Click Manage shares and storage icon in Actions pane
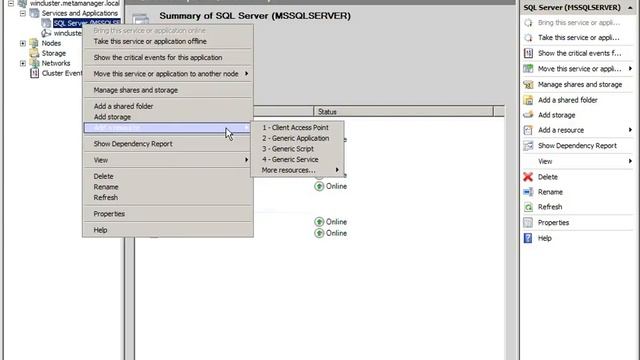The width and height of the screenshot is (640, 360). tap(528, 84)
